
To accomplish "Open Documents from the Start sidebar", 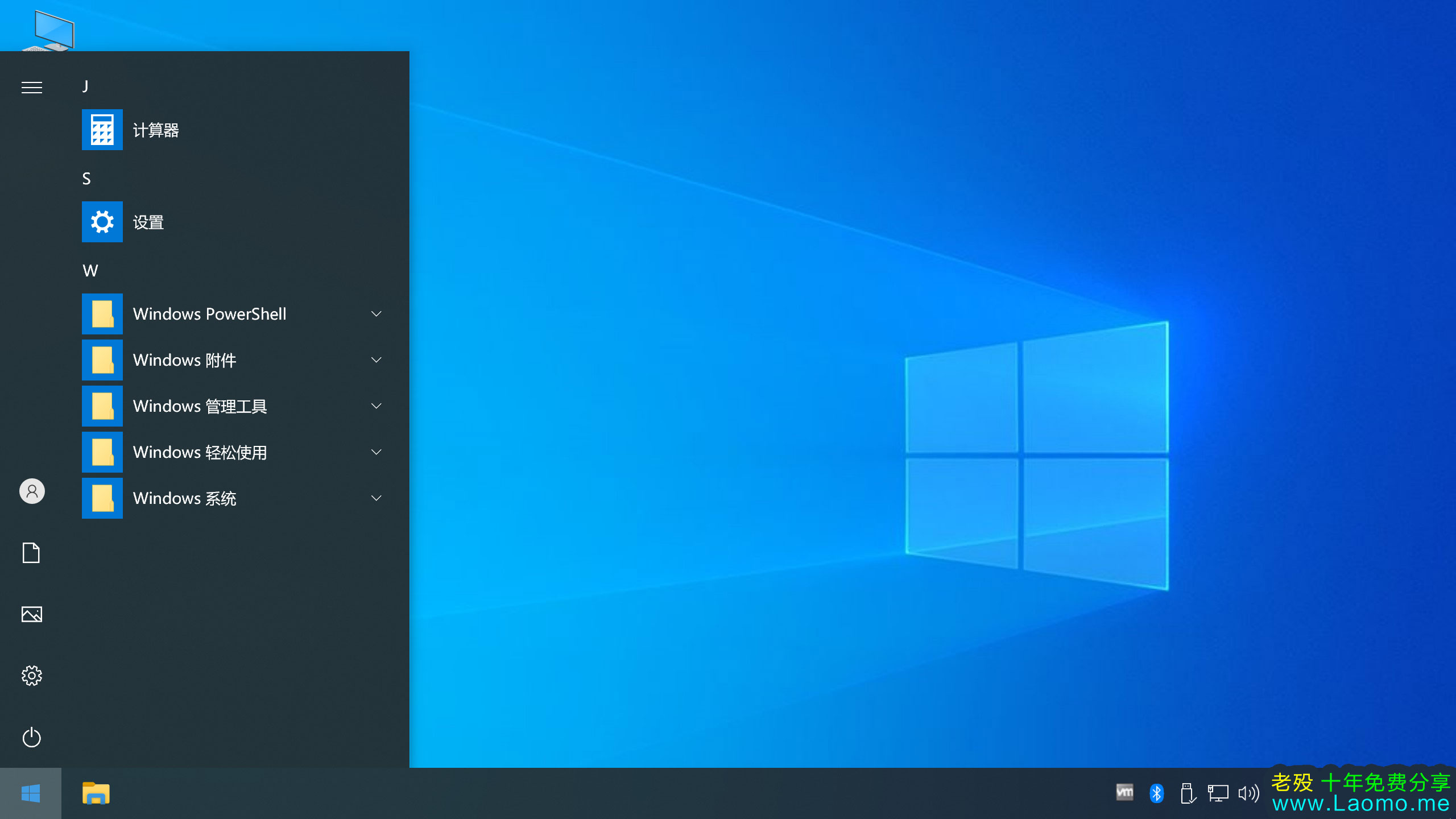I will coord(31,553).
